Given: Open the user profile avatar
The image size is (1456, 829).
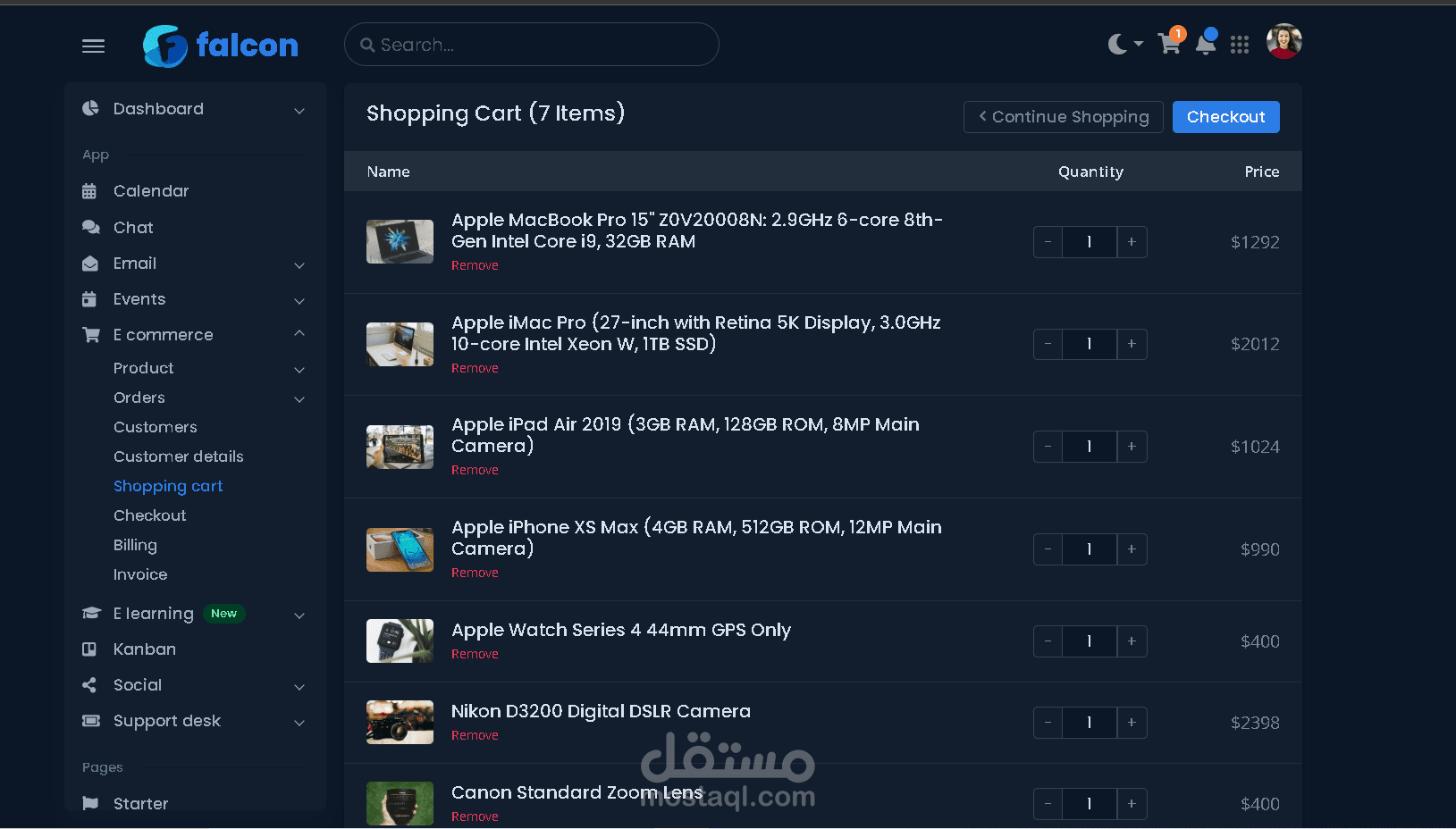Looking at the screenshot, I should tap(1283, 41).
